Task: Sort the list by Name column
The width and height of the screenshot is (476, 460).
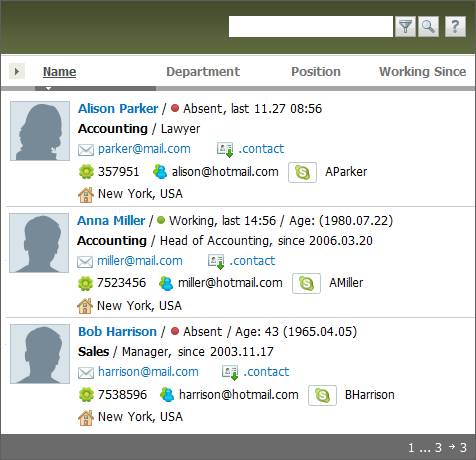Action: (x=60, y=72)
